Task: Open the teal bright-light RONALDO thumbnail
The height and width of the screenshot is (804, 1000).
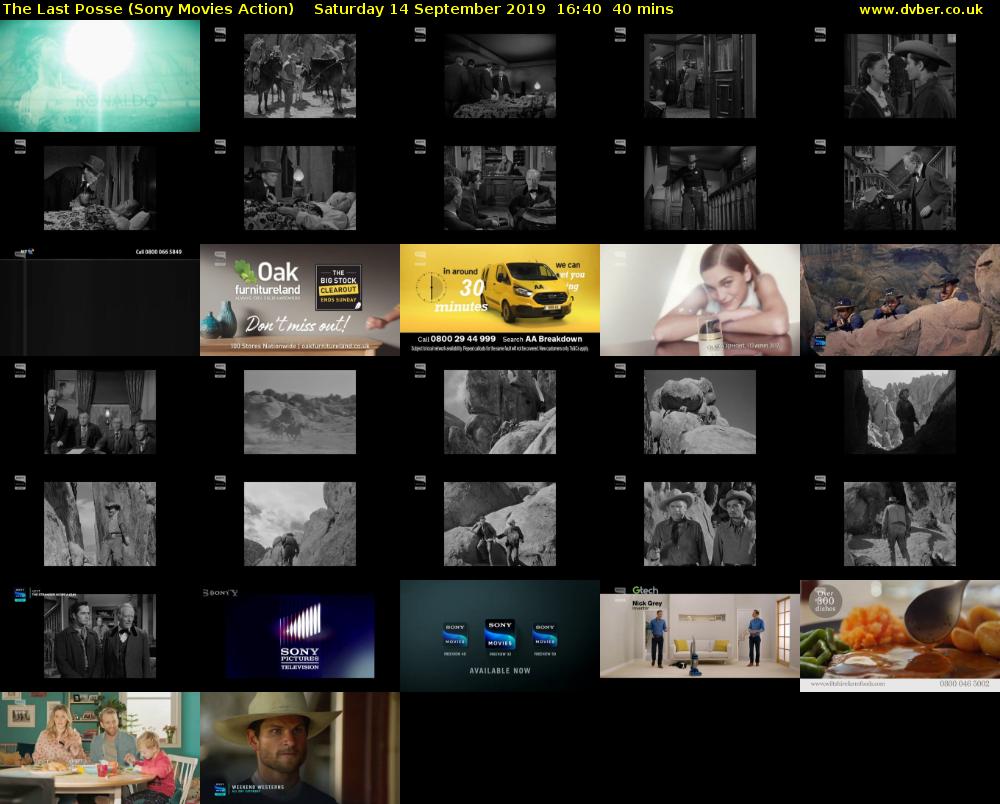Action: (99, 76)
